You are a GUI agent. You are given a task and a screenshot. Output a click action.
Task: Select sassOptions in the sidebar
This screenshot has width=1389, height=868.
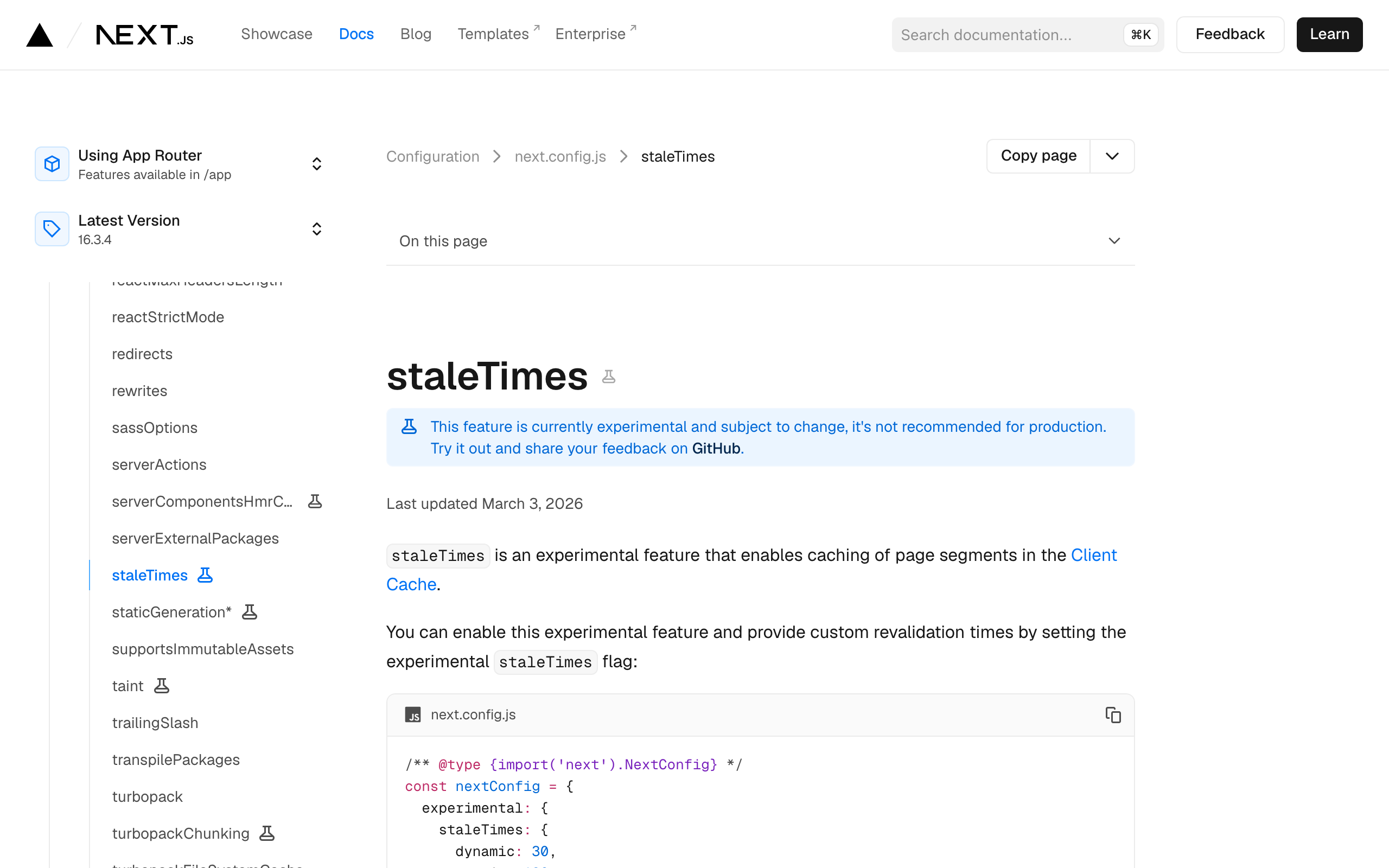(155, 427)
